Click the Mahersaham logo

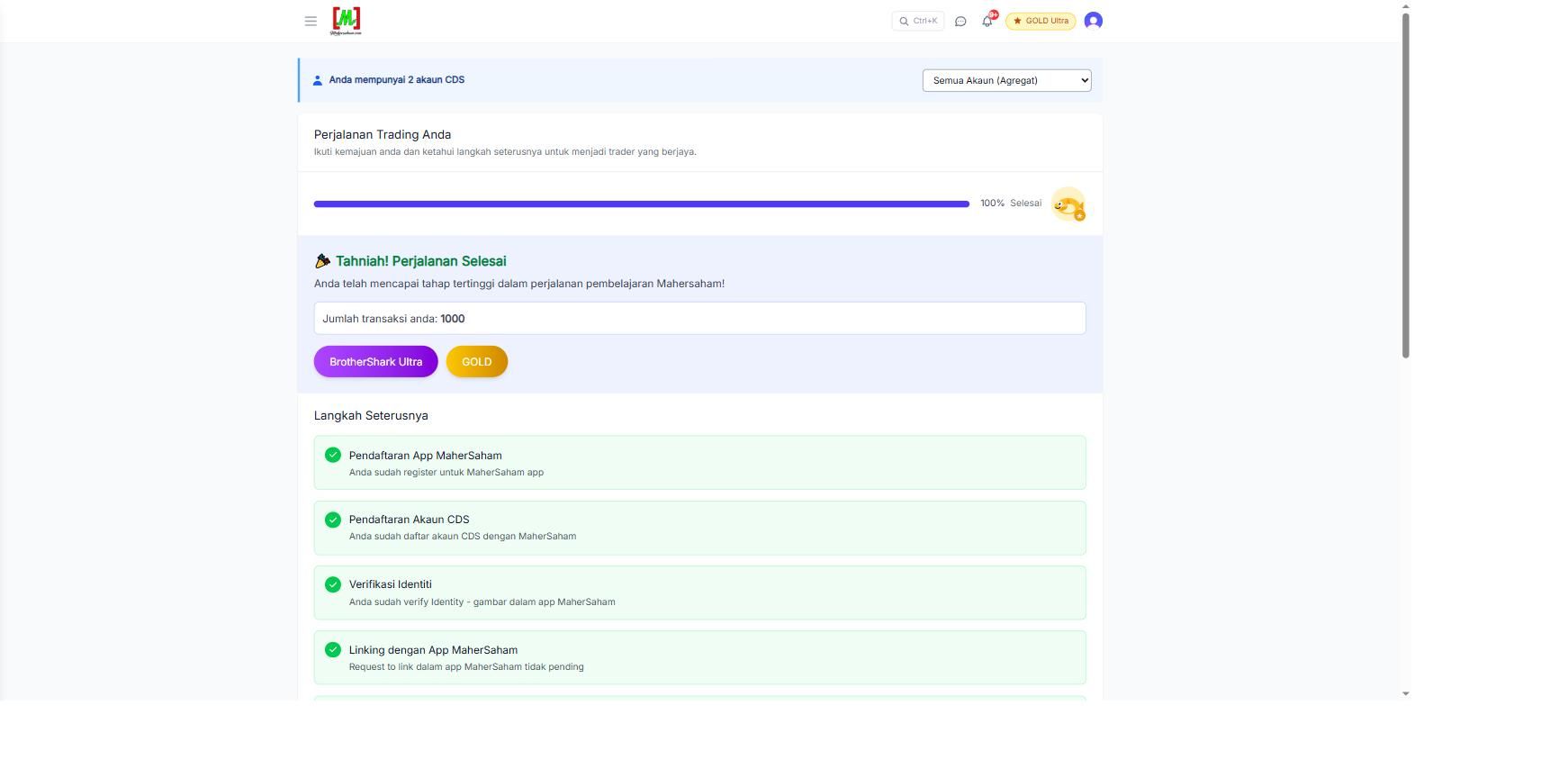tap(346, 21)
